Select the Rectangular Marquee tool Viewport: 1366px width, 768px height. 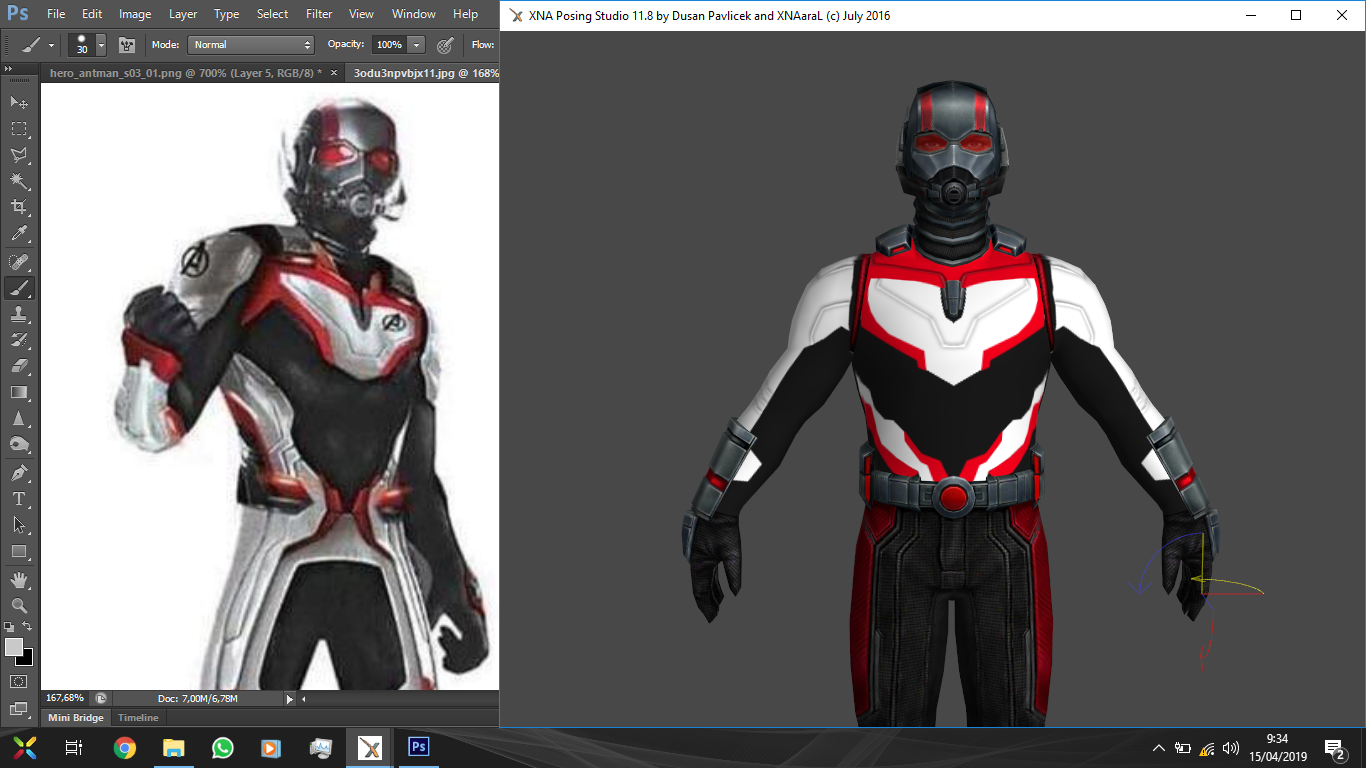click(x=19, y=129)
